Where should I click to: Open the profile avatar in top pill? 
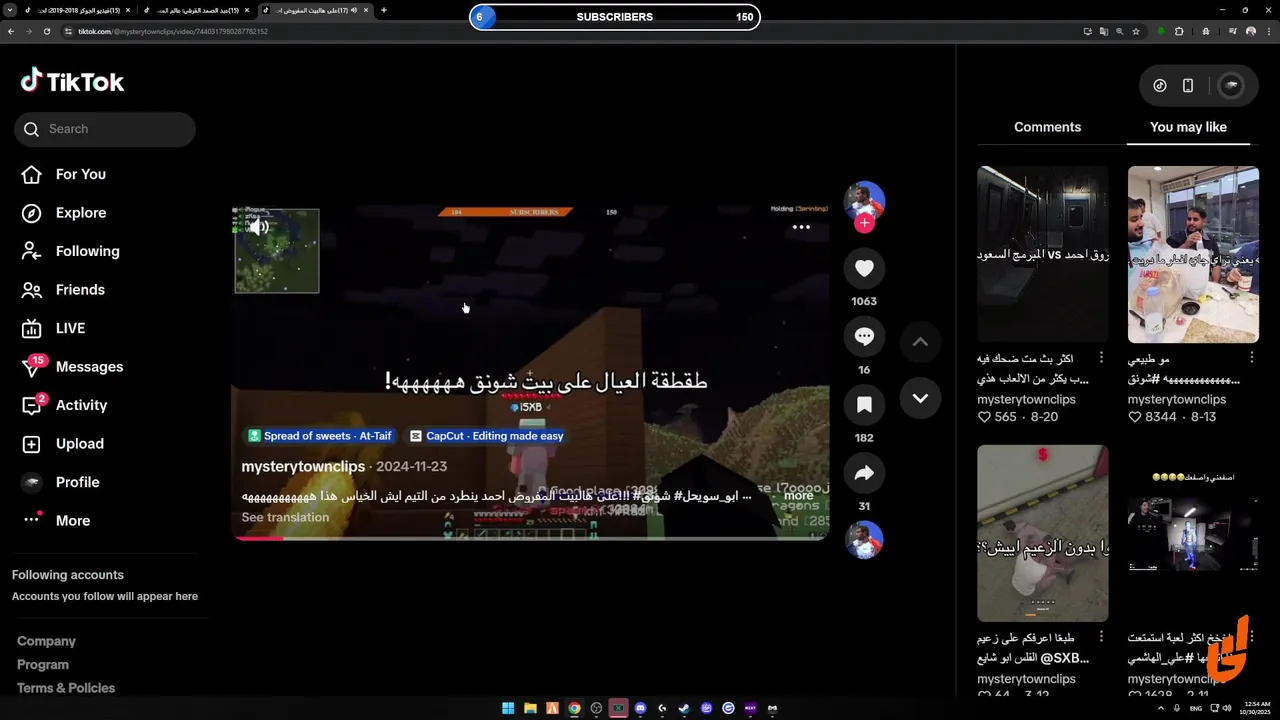(1231, 86)
